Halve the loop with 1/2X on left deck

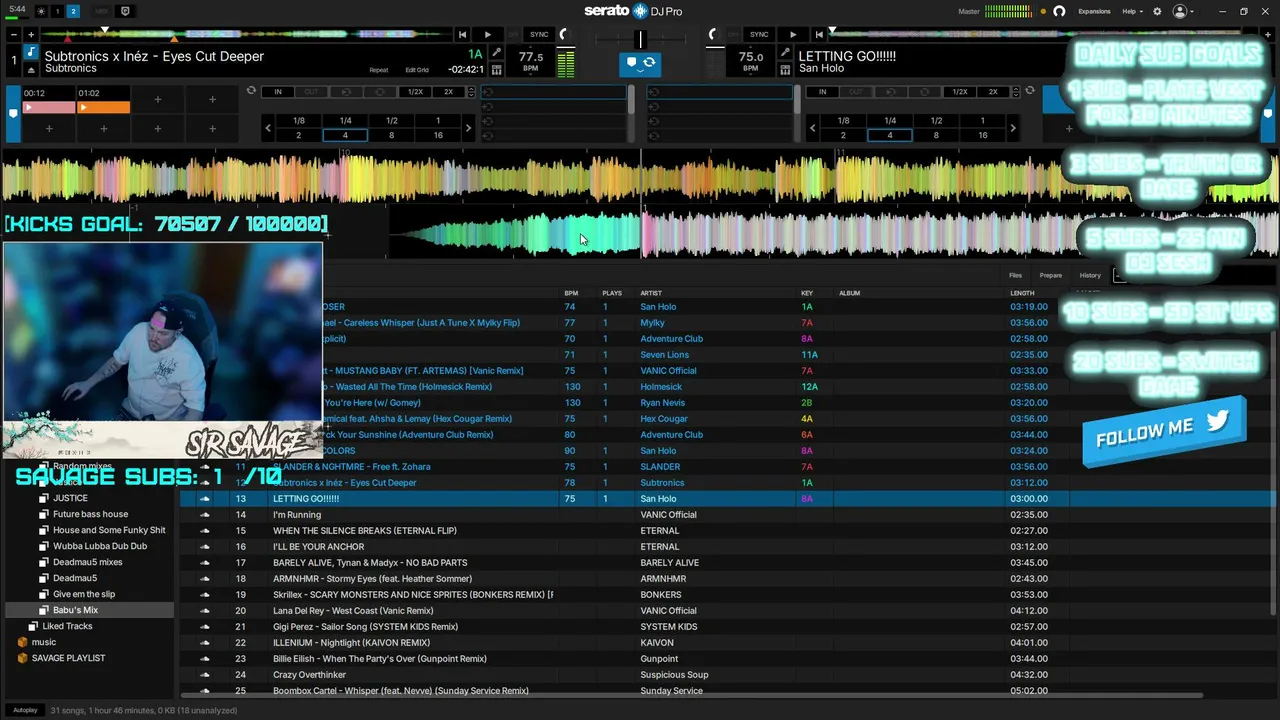click(415, 92)
